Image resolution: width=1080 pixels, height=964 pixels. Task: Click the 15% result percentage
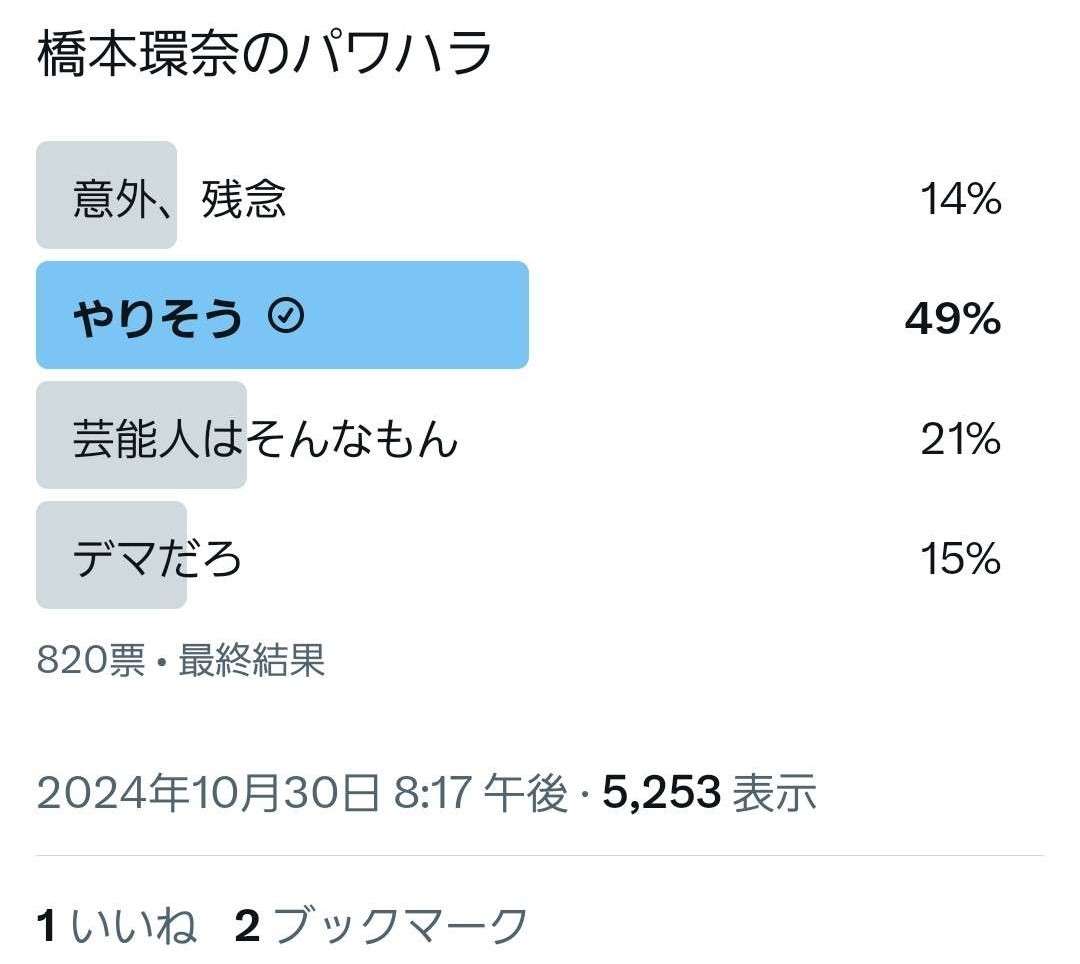click(x=961, y=558)
